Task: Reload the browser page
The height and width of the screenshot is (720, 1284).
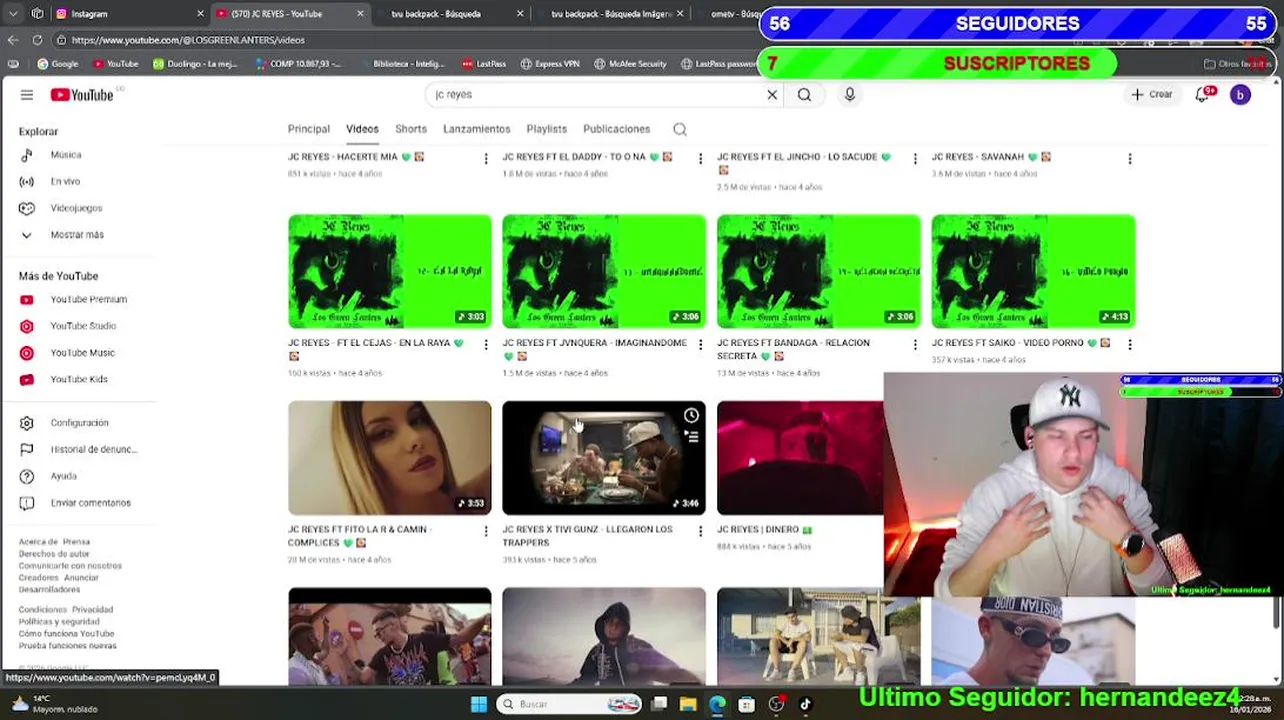Action: click(x=37, y=40)
